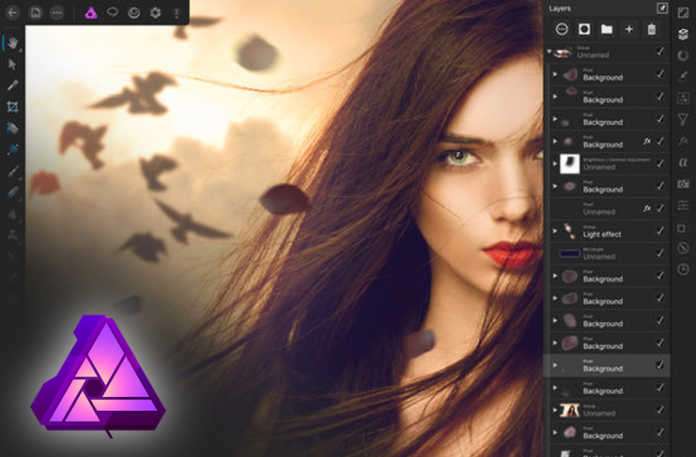Select the Hand view tool

[13, 43]
